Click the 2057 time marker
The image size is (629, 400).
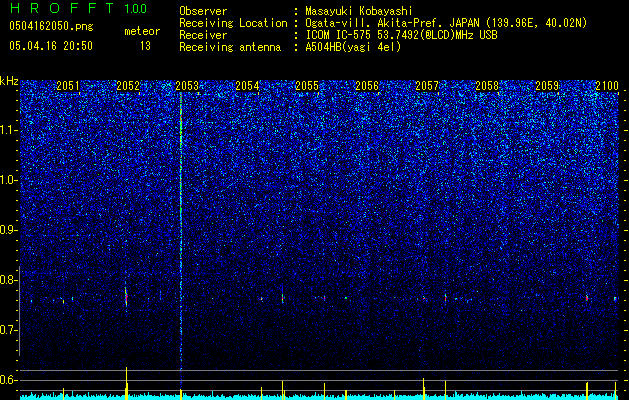pos(427,86)
